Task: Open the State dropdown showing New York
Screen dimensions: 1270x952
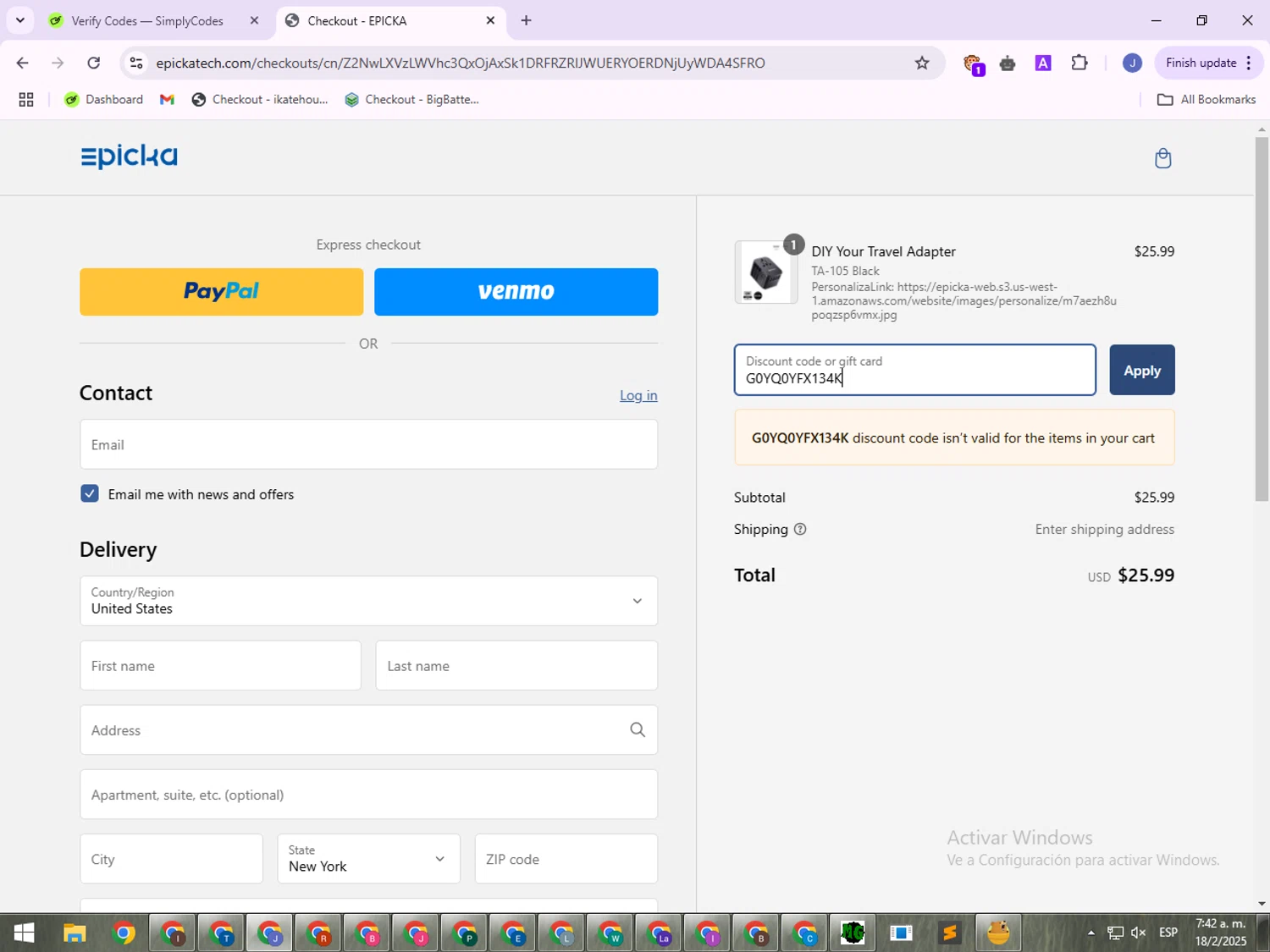Action: 368,859
